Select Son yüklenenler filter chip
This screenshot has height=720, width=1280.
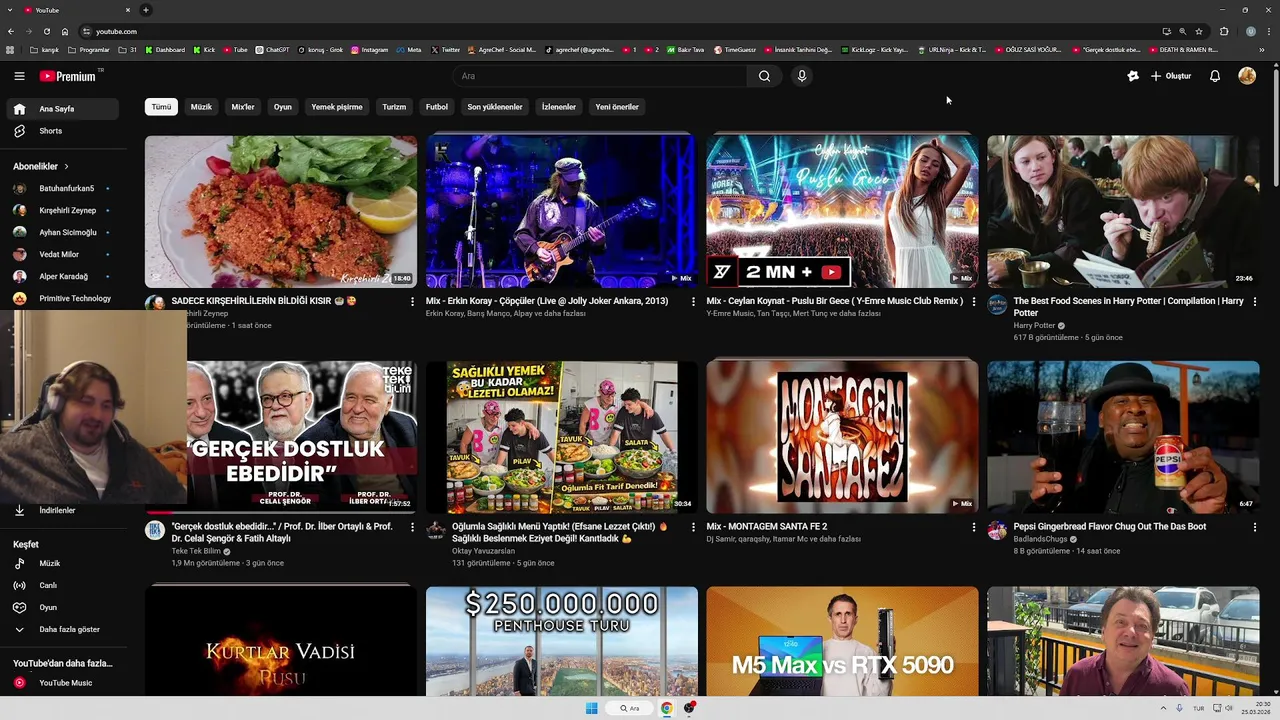[495, 107]
